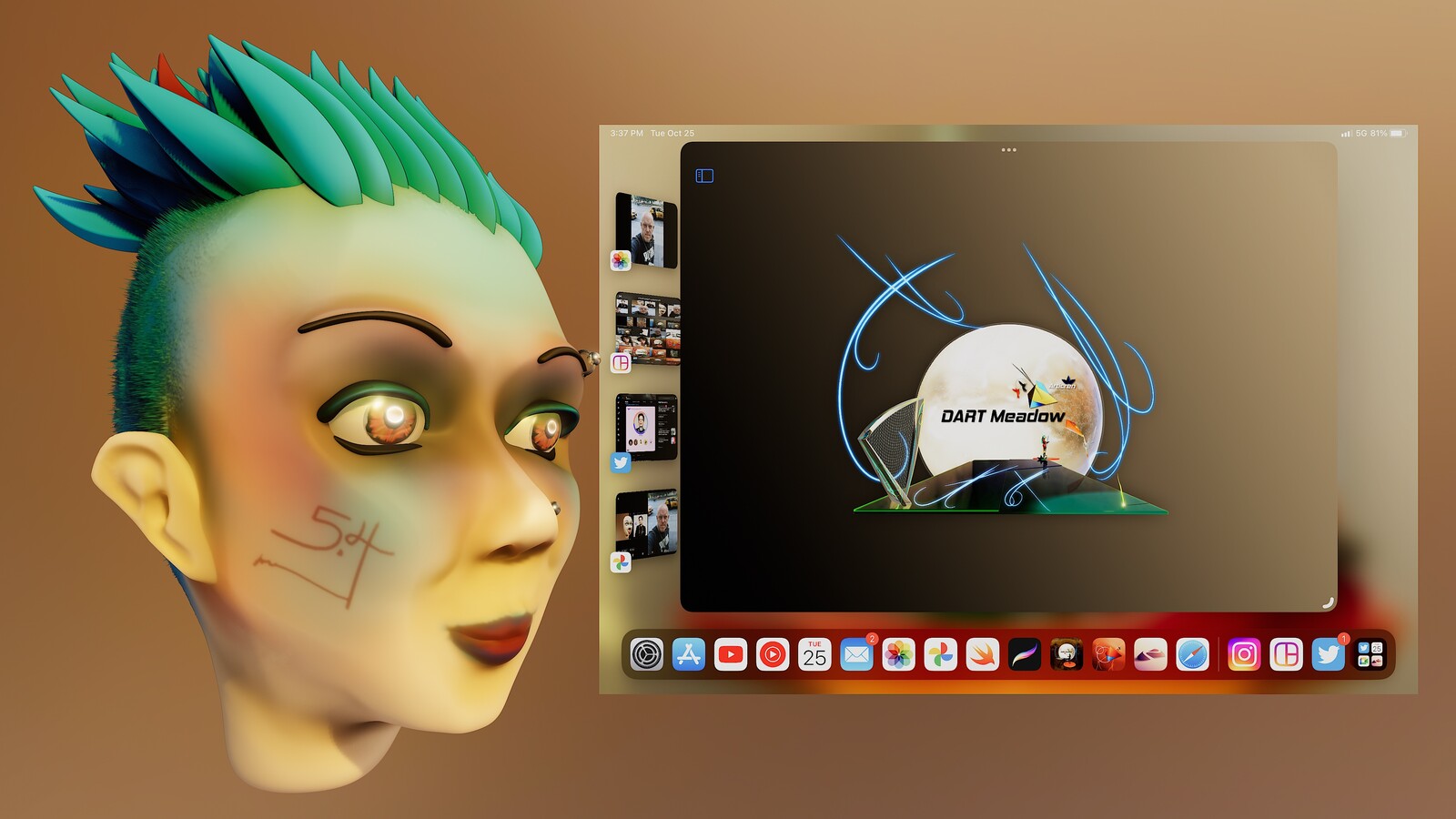The image size is (1456, 819).
Task: Launch the App Store from the dock
Action: (x=689, y=654)
